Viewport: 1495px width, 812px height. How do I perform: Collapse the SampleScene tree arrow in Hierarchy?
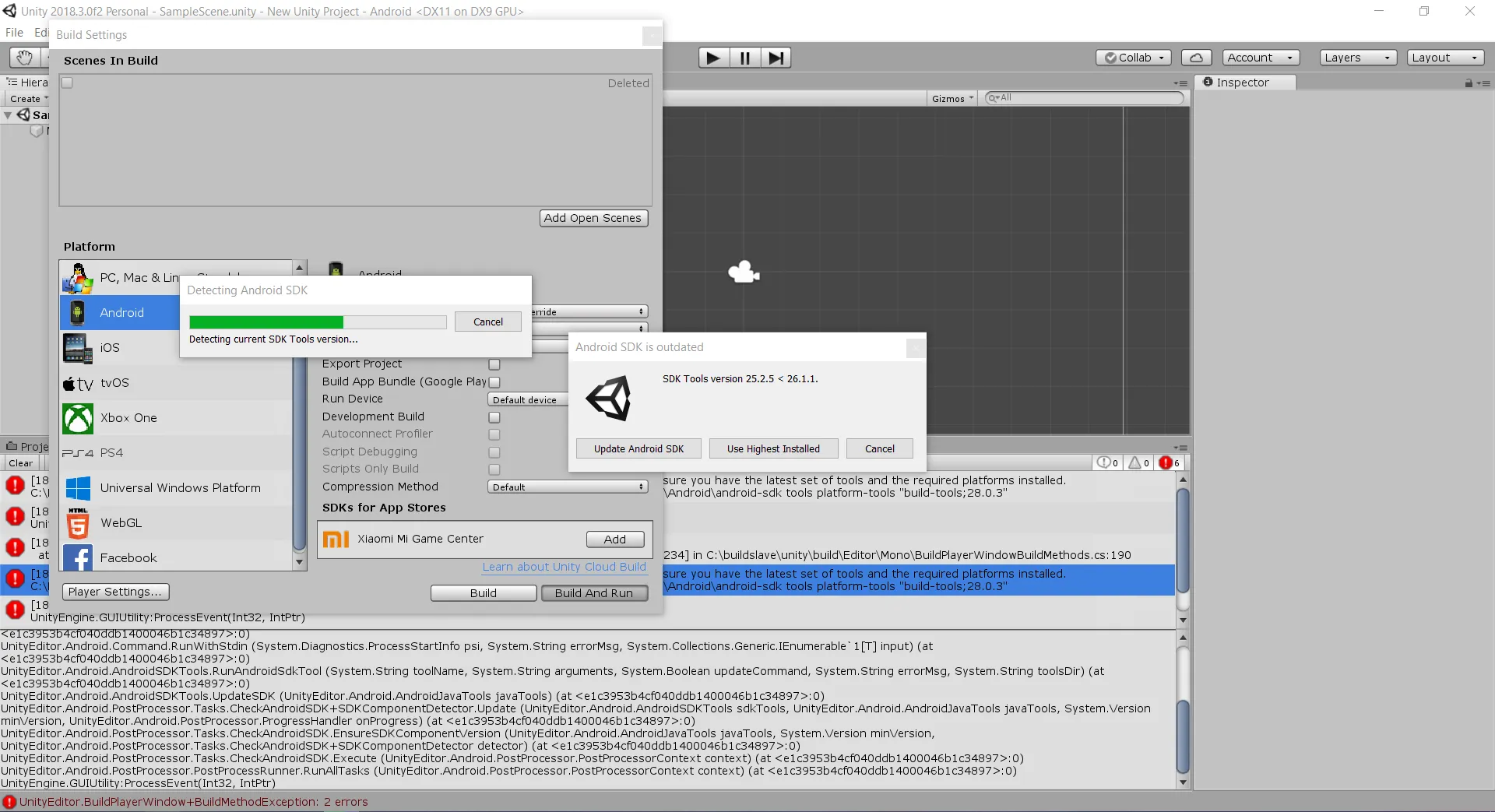8,115
